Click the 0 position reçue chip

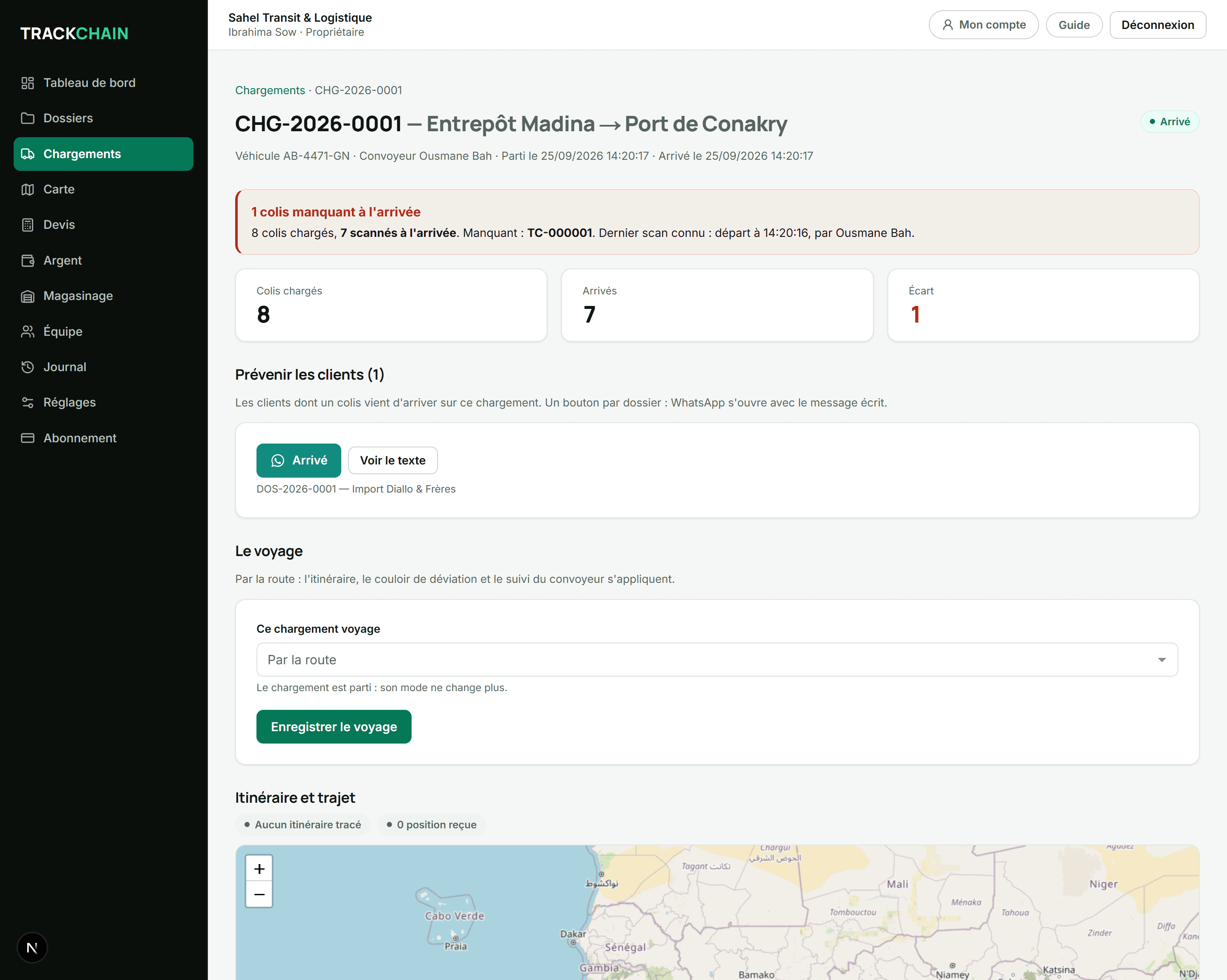432,824
